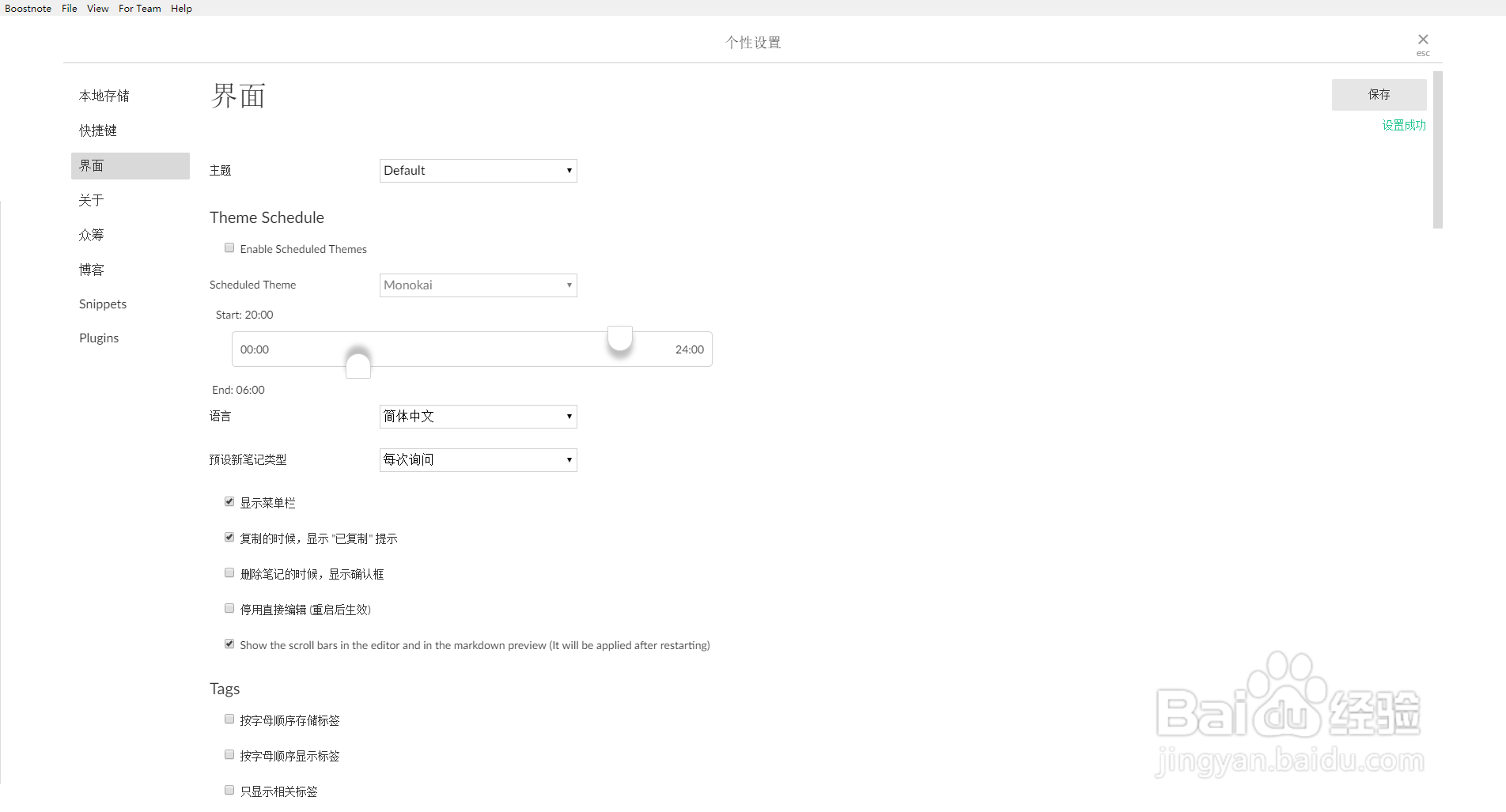Select the 众筹 sidebar entry
The height and width of the screenshot is (812, 1506).
pos(91,234)
